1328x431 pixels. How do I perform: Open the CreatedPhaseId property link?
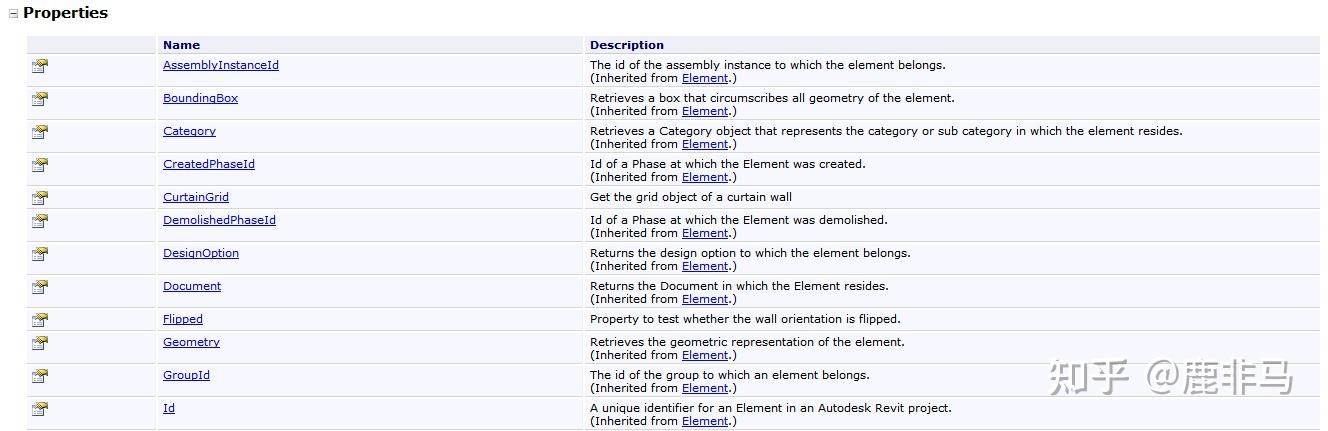point(209,164)
